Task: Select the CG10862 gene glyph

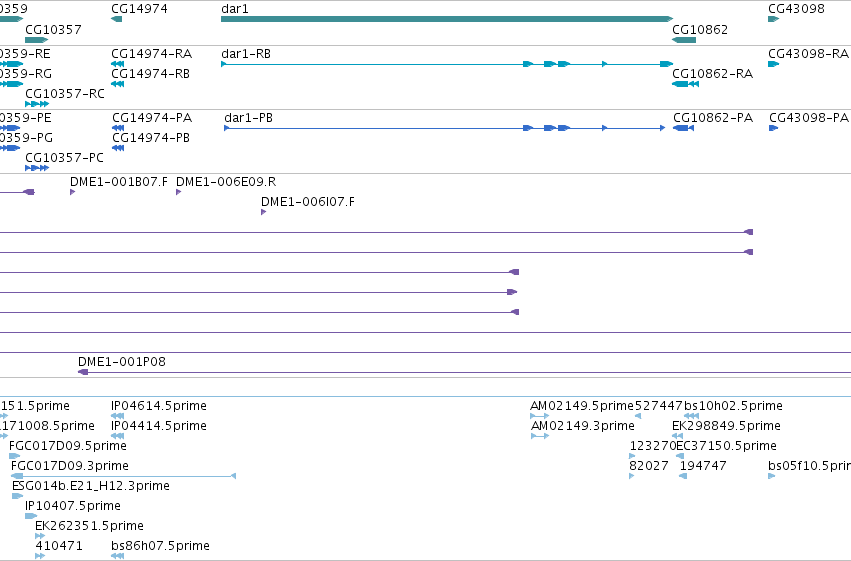Action: tap(684, 40)
